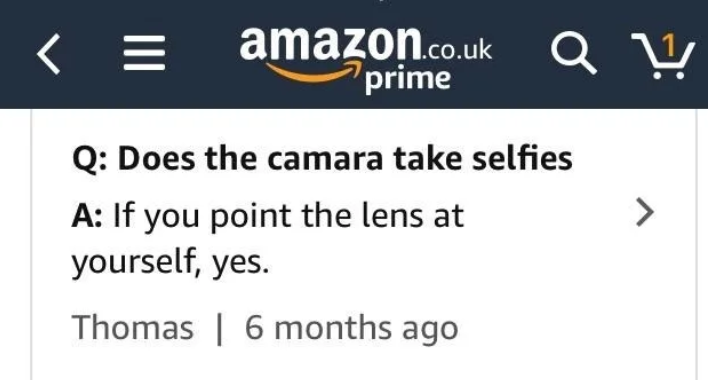Viewport: 708px width, 380px height.
Task: Tap the prime label under logo
Action: coord(408,80)
